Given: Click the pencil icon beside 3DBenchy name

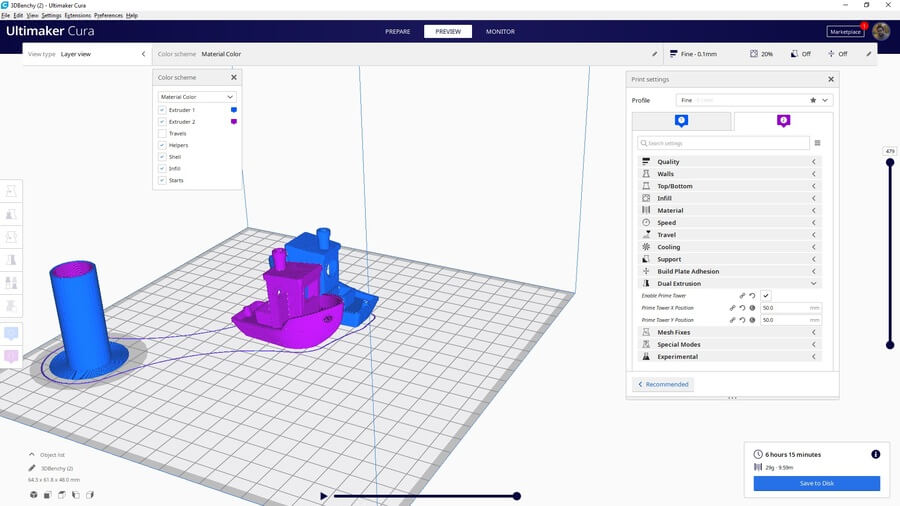Looking at the screenshot, I should [x=33, y=468].
